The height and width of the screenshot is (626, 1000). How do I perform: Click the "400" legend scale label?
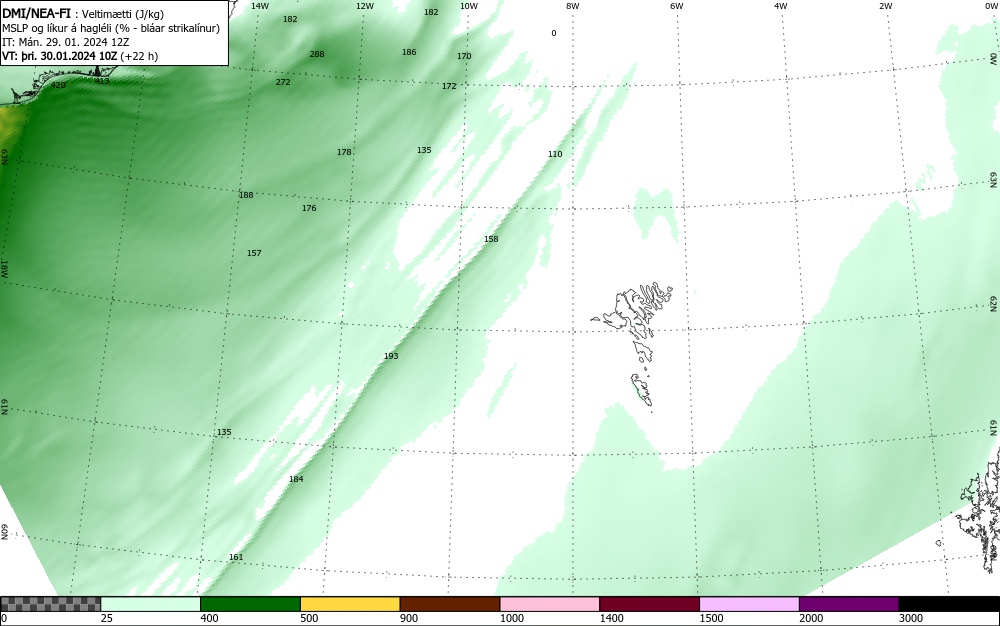(209, 618)
